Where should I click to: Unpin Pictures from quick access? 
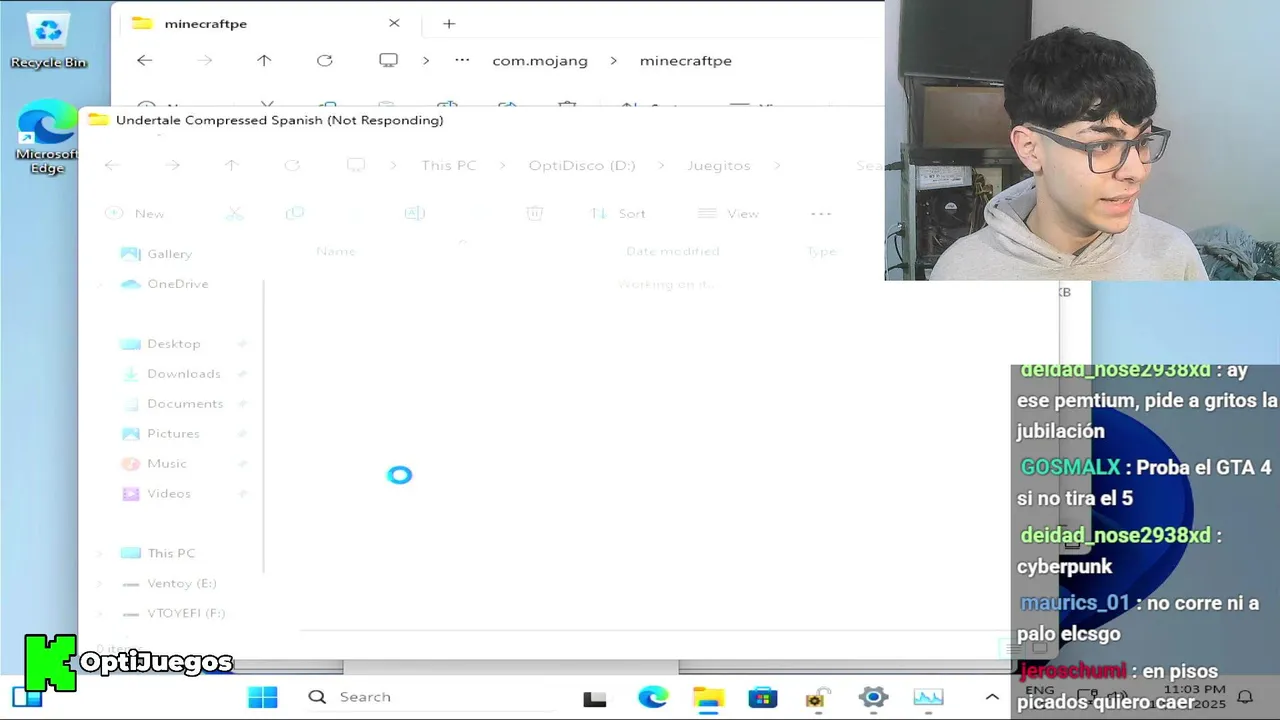pyautogui.click(x=242, y=434)
